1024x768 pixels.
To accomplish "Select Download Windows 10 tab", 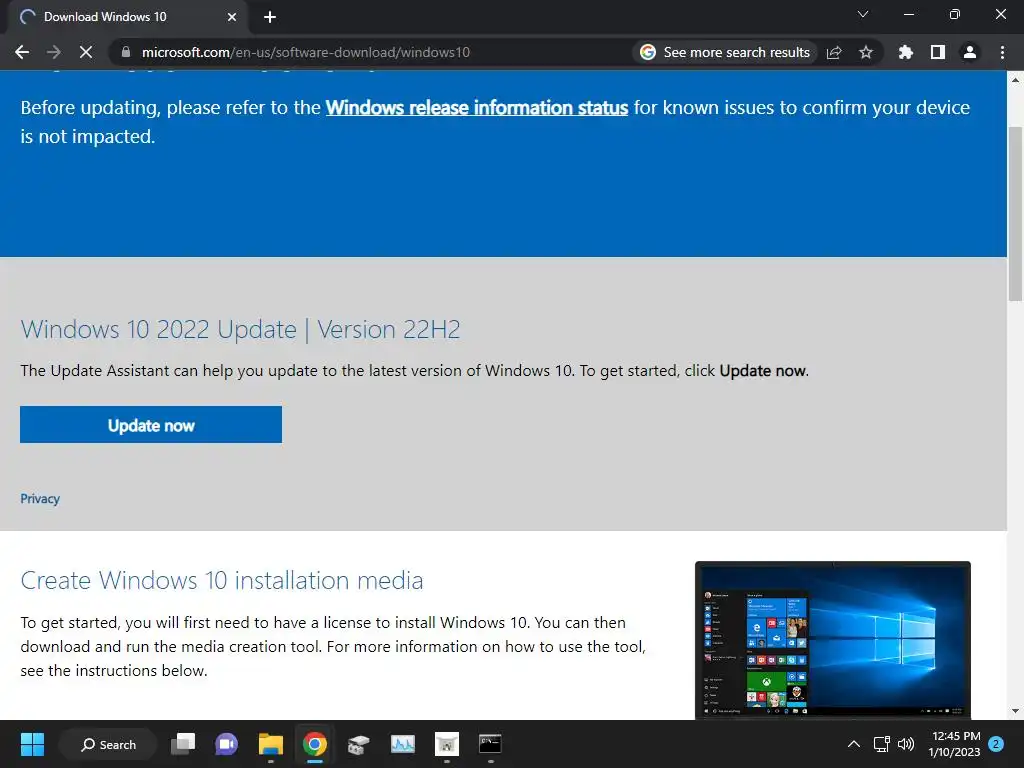I will (x=127, y=17).
